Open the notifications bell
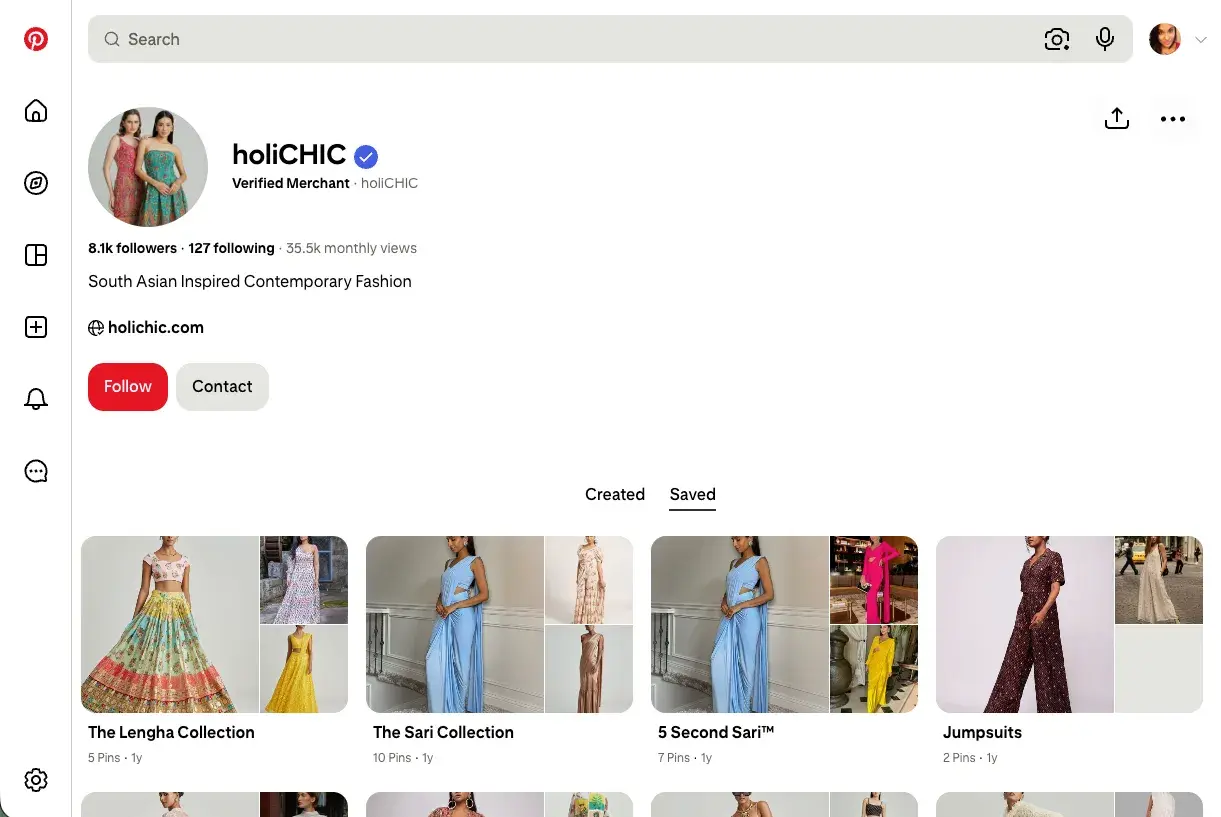 point(36,399)
